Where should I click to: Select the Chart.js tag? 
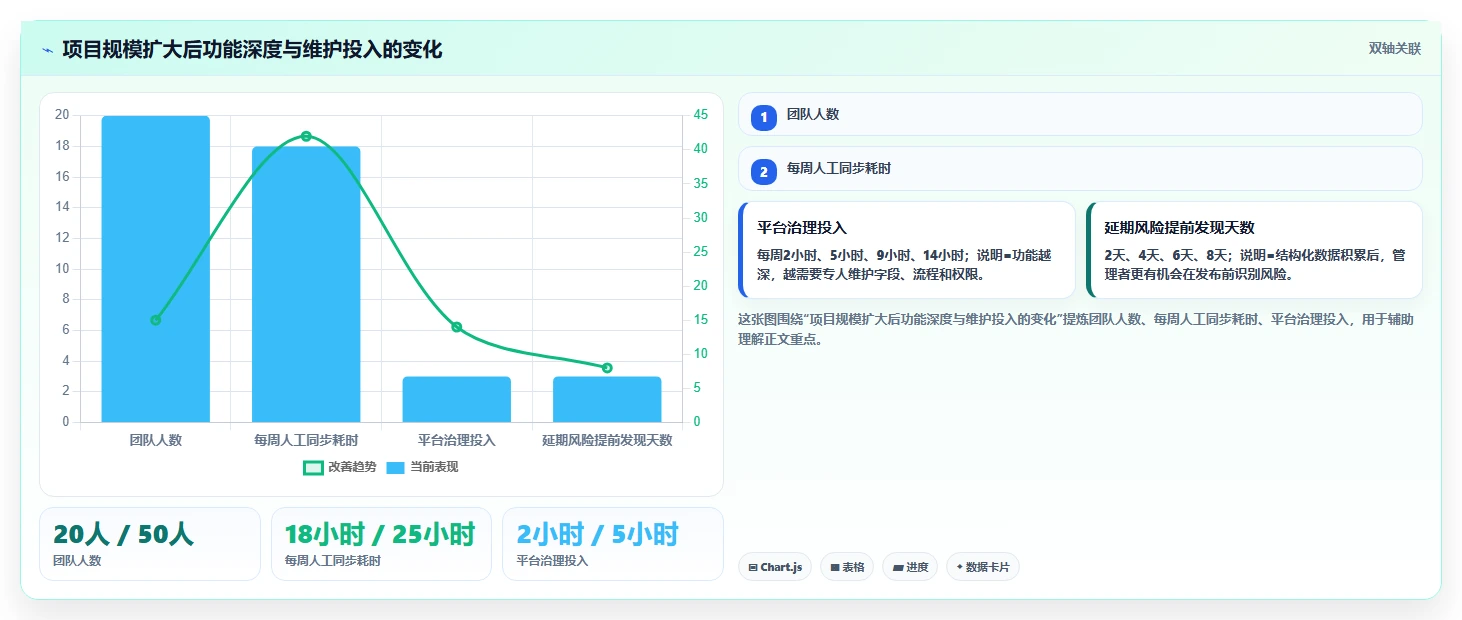(x=775, y=567)
